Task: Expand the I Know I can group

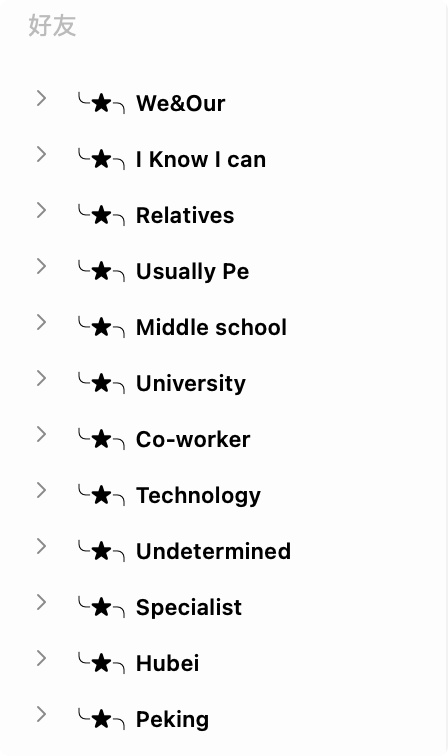Action: (x=41, y=154)
